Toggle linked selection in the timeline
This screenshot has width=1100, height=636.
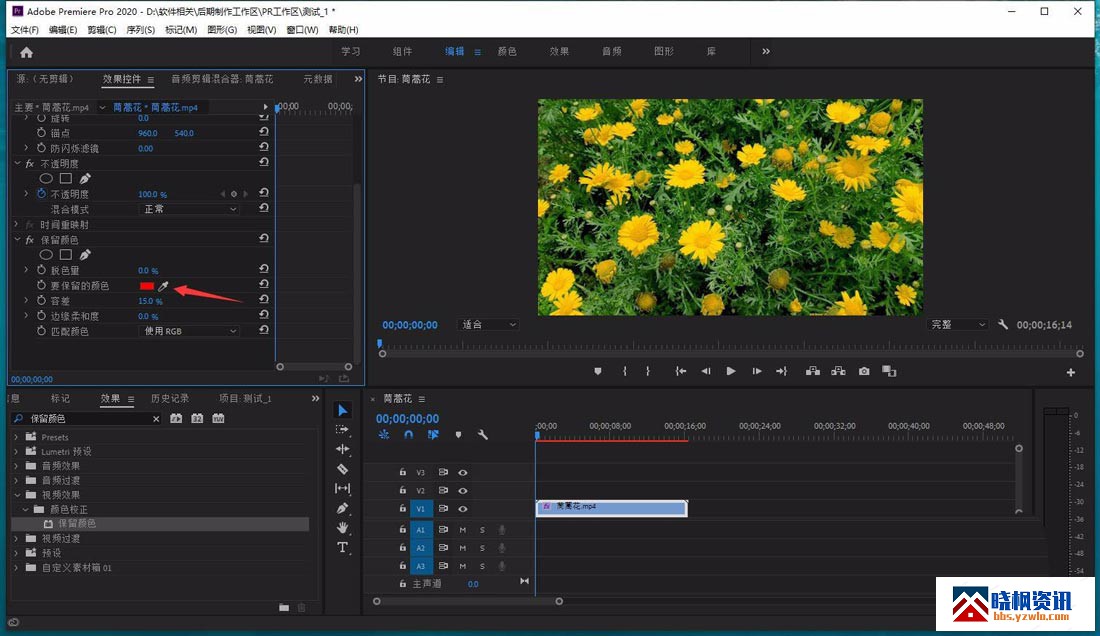tap(433, 435)
